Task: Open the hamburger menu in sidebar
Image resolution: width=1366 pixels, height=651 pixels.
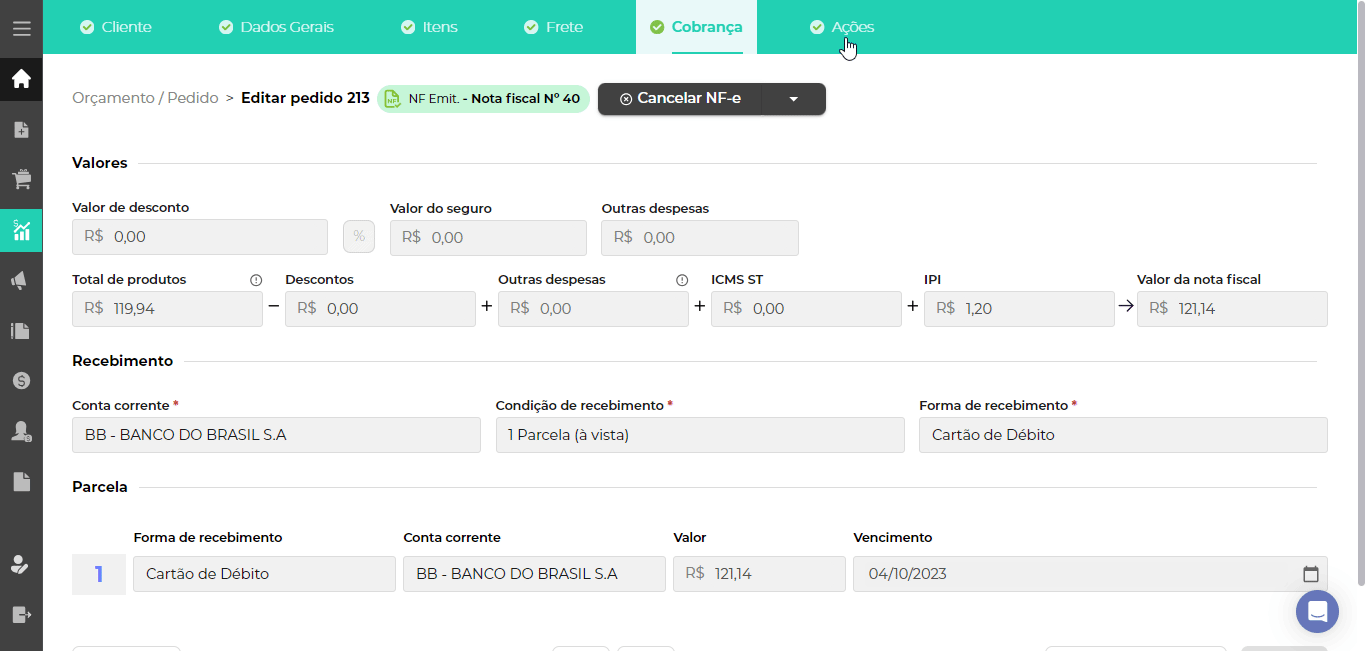Action: 21,28
